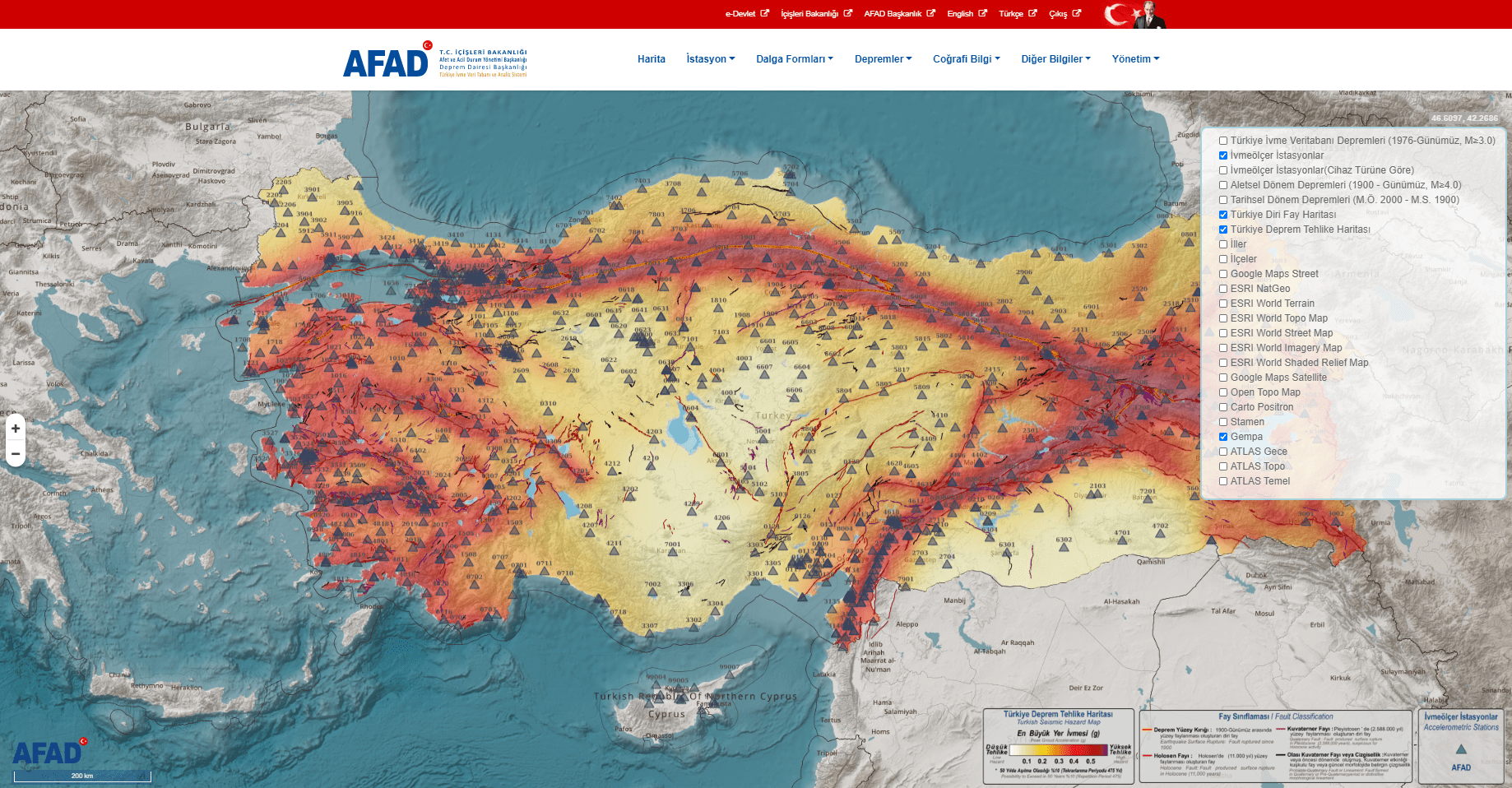Click the 200 km scale bar

(x=82, y=776)
